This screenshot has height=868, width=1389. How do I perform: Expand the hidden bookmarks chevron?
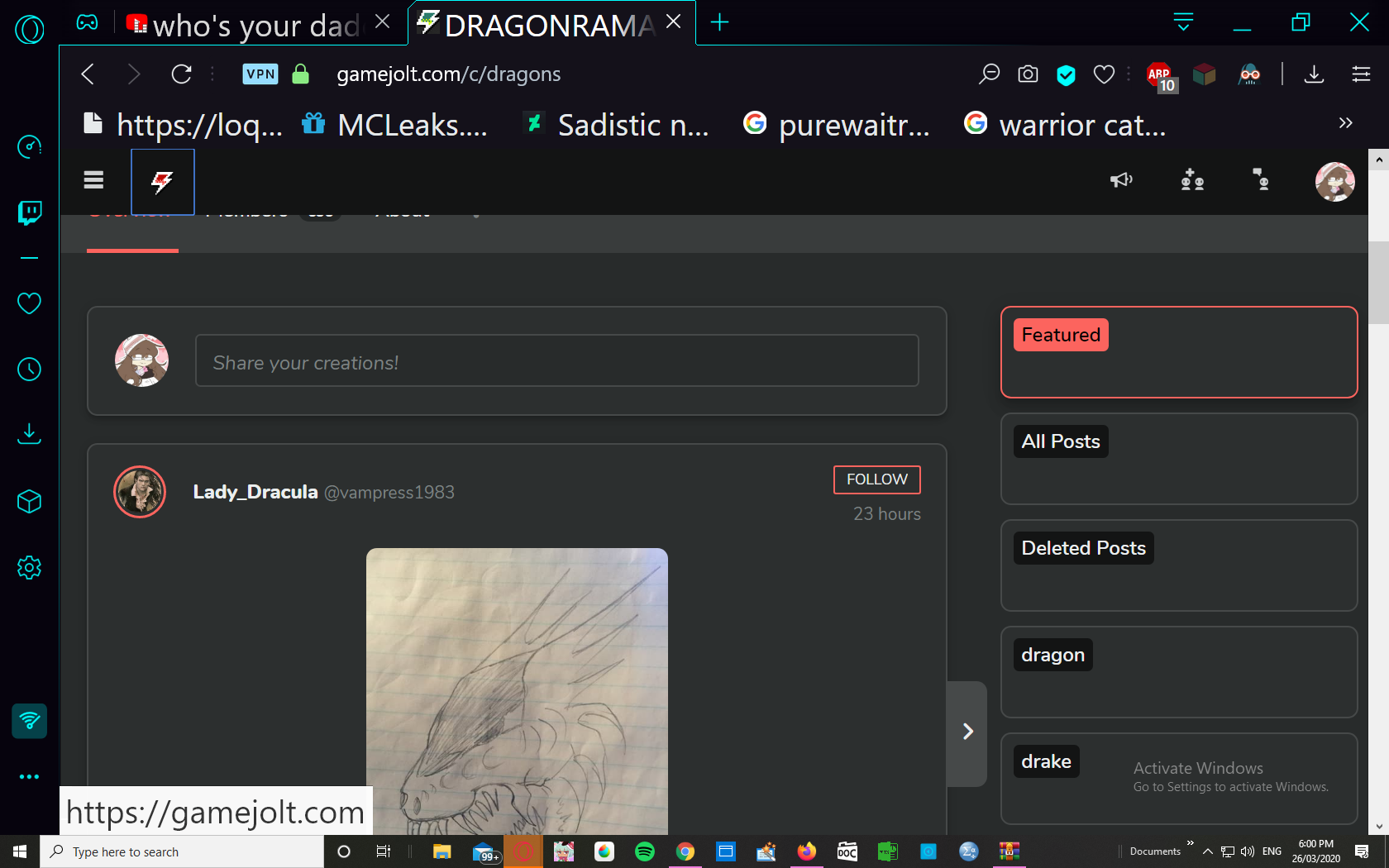coord(1345,123)
